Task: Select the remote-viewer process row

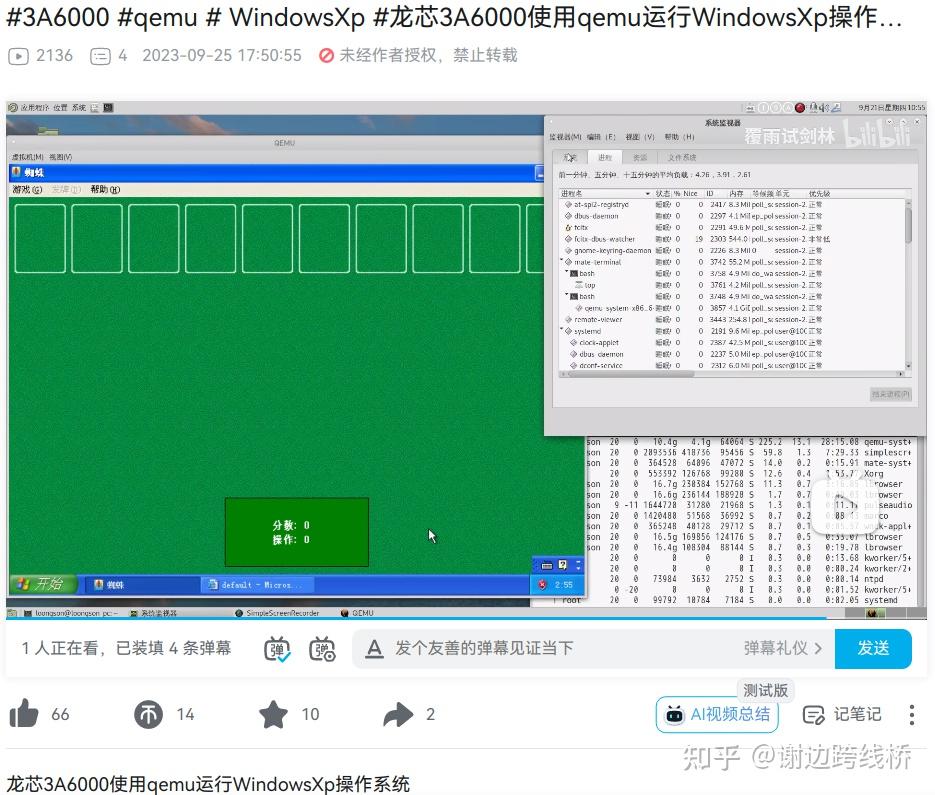Action: coord(733,320)
